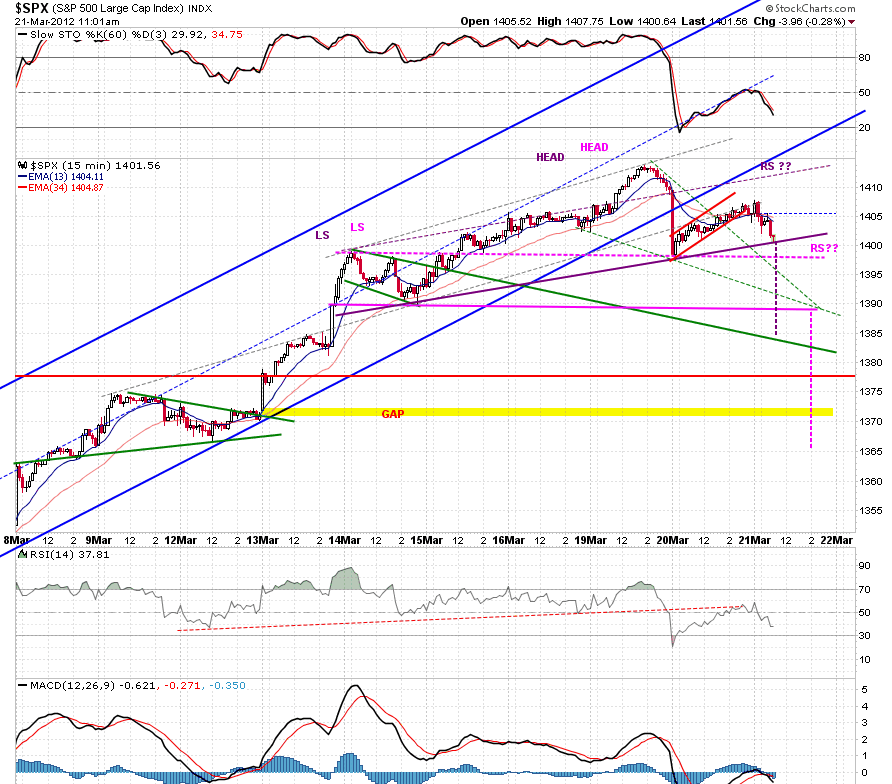Click the 'MACD(12,26,9)' legend

click(73, 686)
